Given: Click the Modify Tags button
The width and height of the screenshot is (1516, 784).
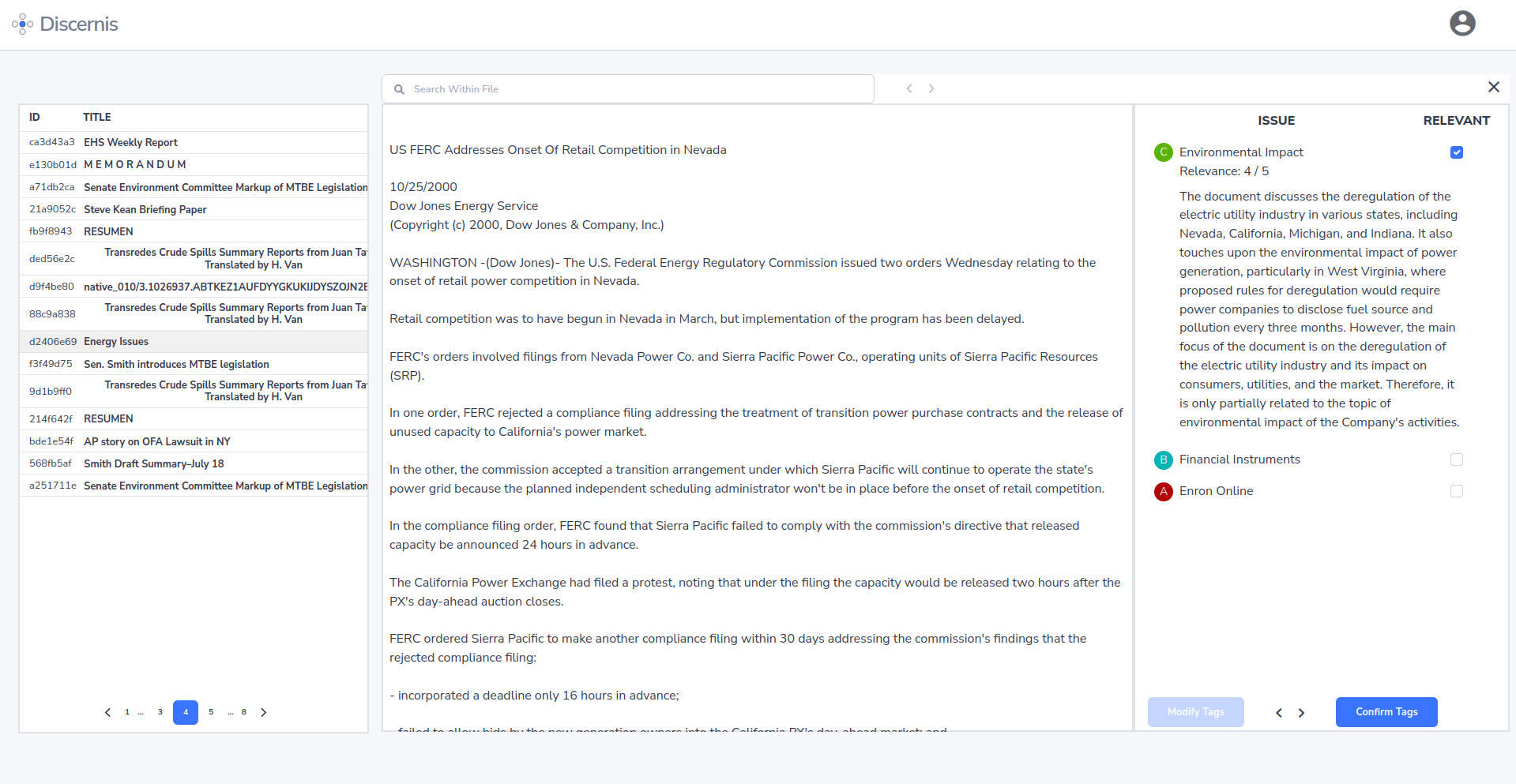Looking at the screenshot, I should point(1195,712).
